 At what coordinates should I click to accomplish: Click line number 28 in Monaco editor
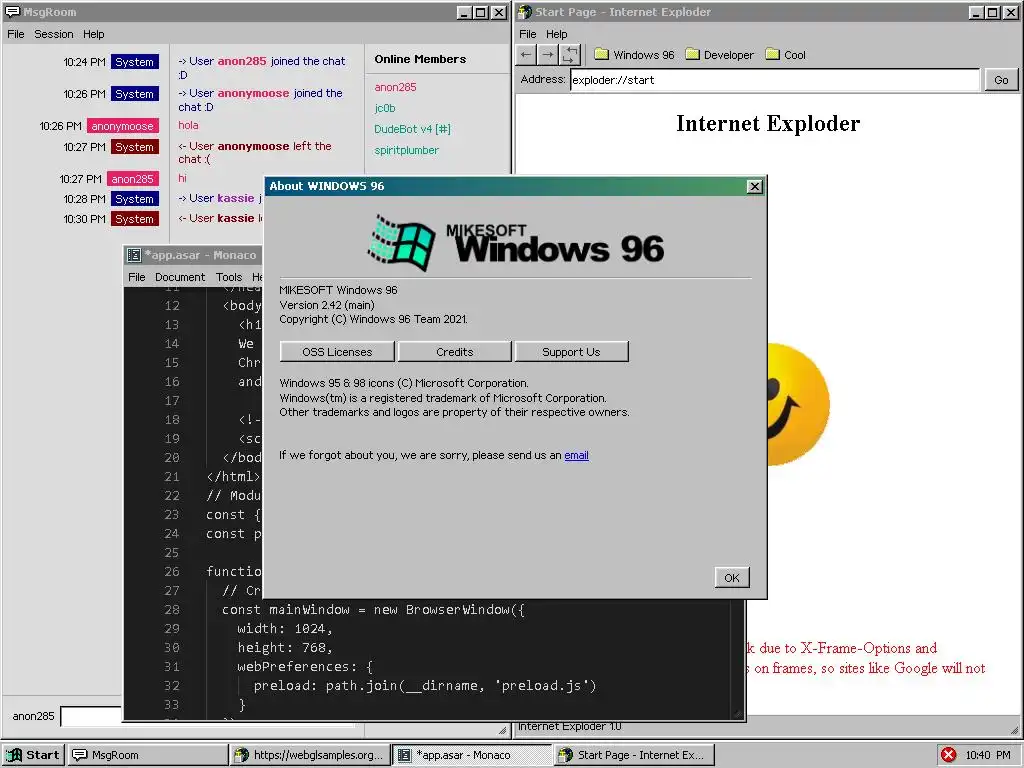pos(172,609)
